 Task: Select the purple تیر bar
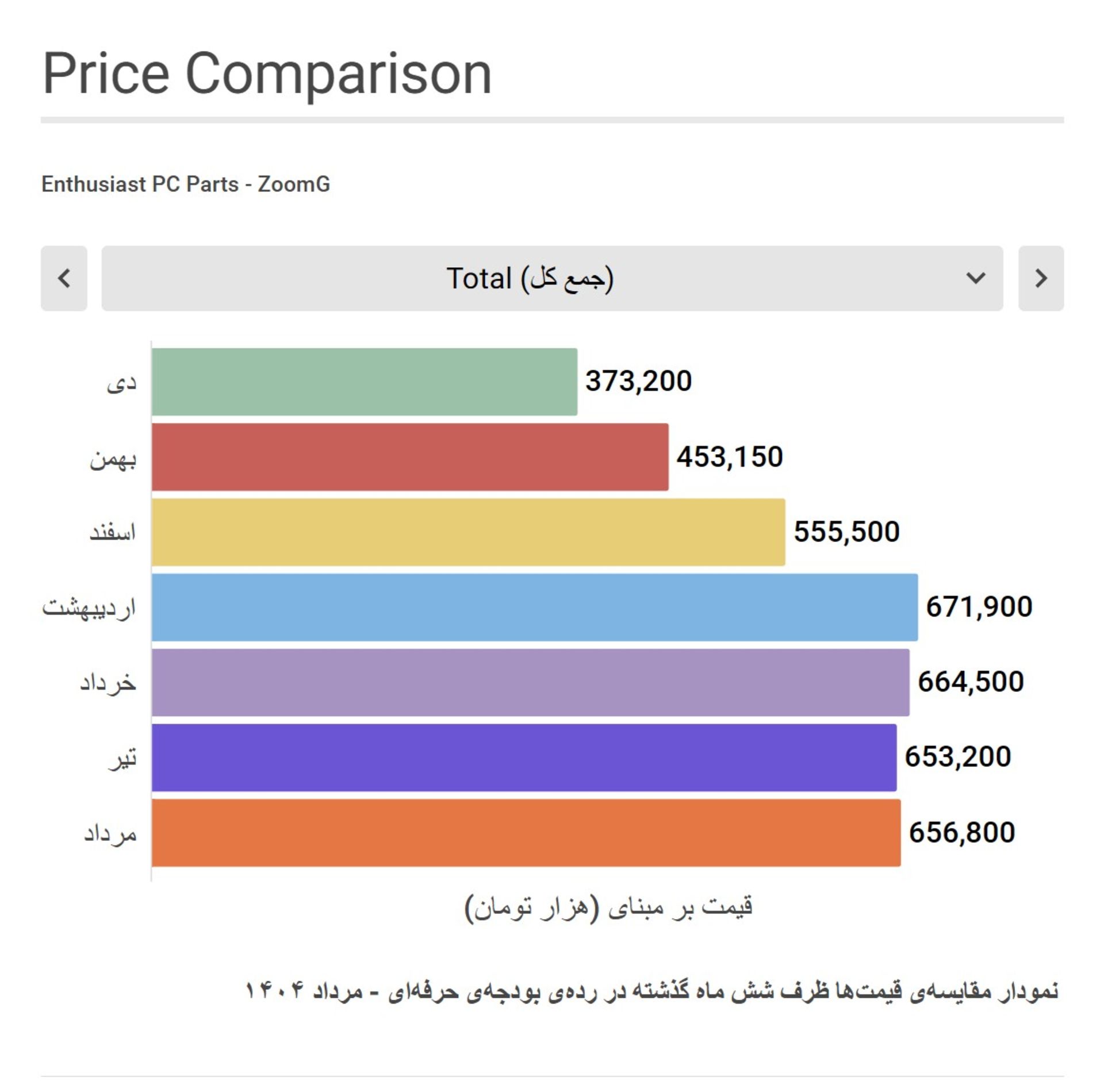(524, 758)
